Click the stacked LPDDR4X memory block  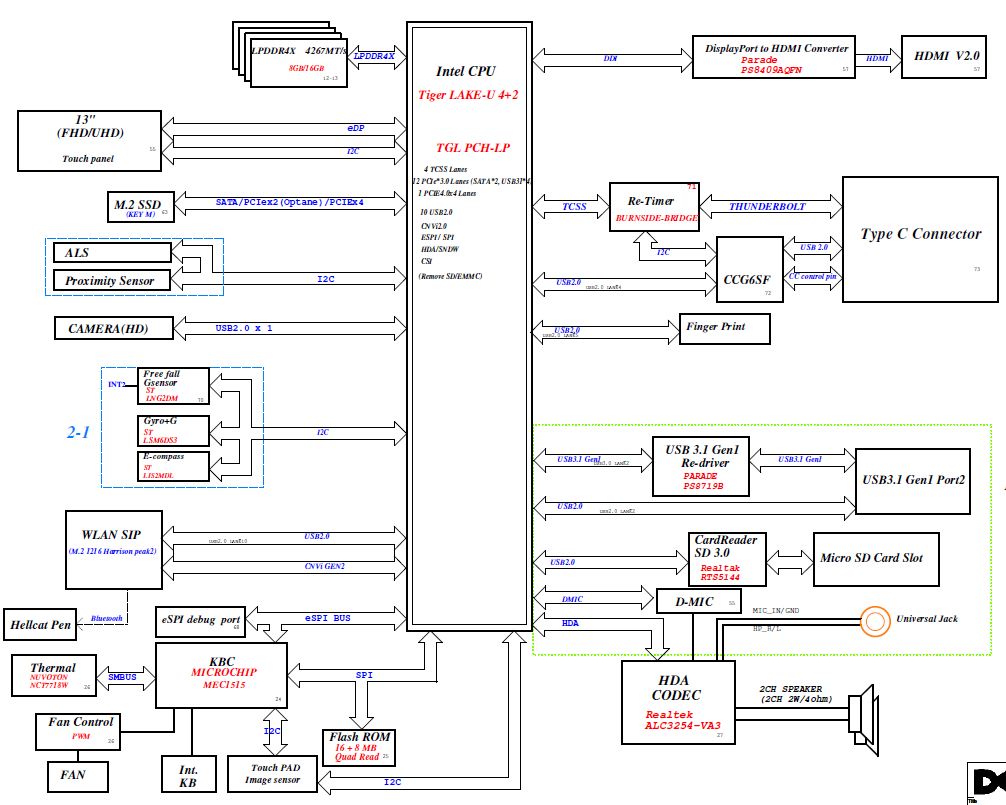coord(296,58)
